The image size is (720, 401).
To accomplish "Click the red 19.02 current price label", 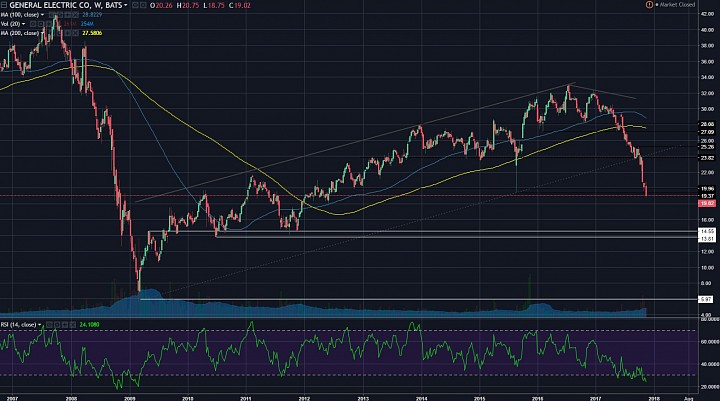I will (x=706, y=203).
